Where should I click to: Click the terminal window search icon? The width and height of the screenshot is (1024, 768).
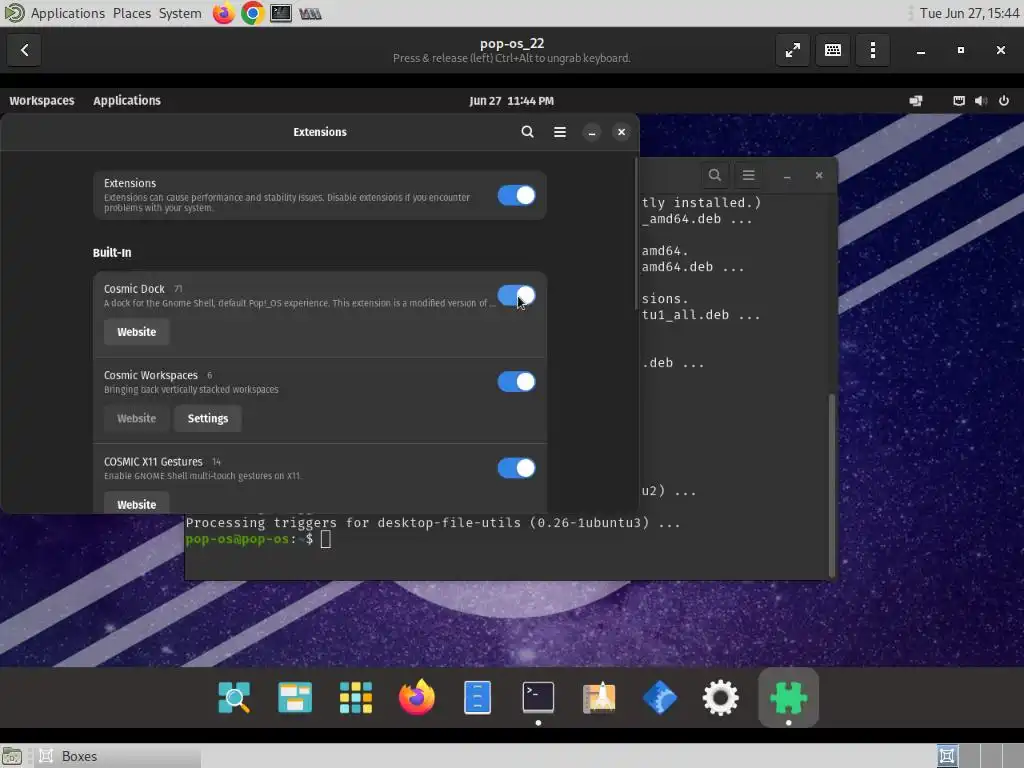coord(714,175)
